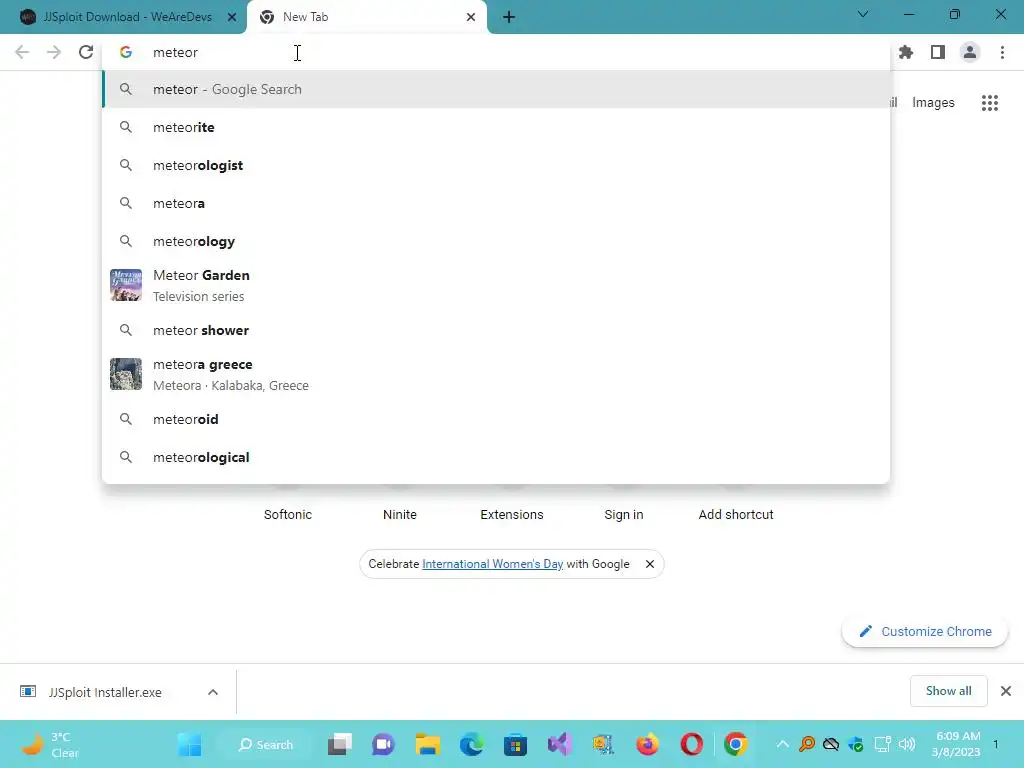Open File Explorer from taskbar

click(428, 744)
